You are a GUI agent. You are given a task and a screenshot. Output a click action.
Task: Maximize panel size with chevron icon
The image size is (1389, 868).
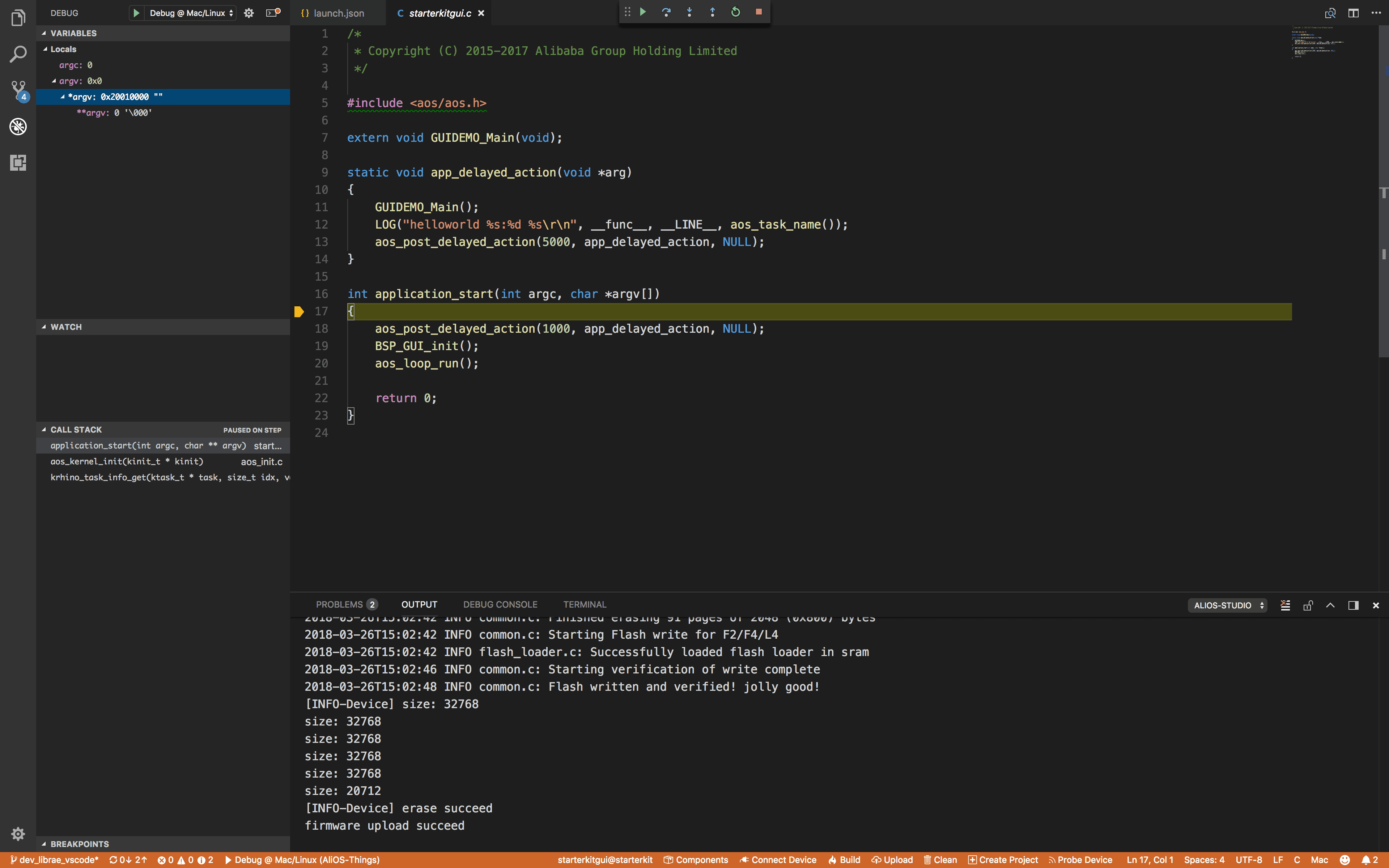1330,605
